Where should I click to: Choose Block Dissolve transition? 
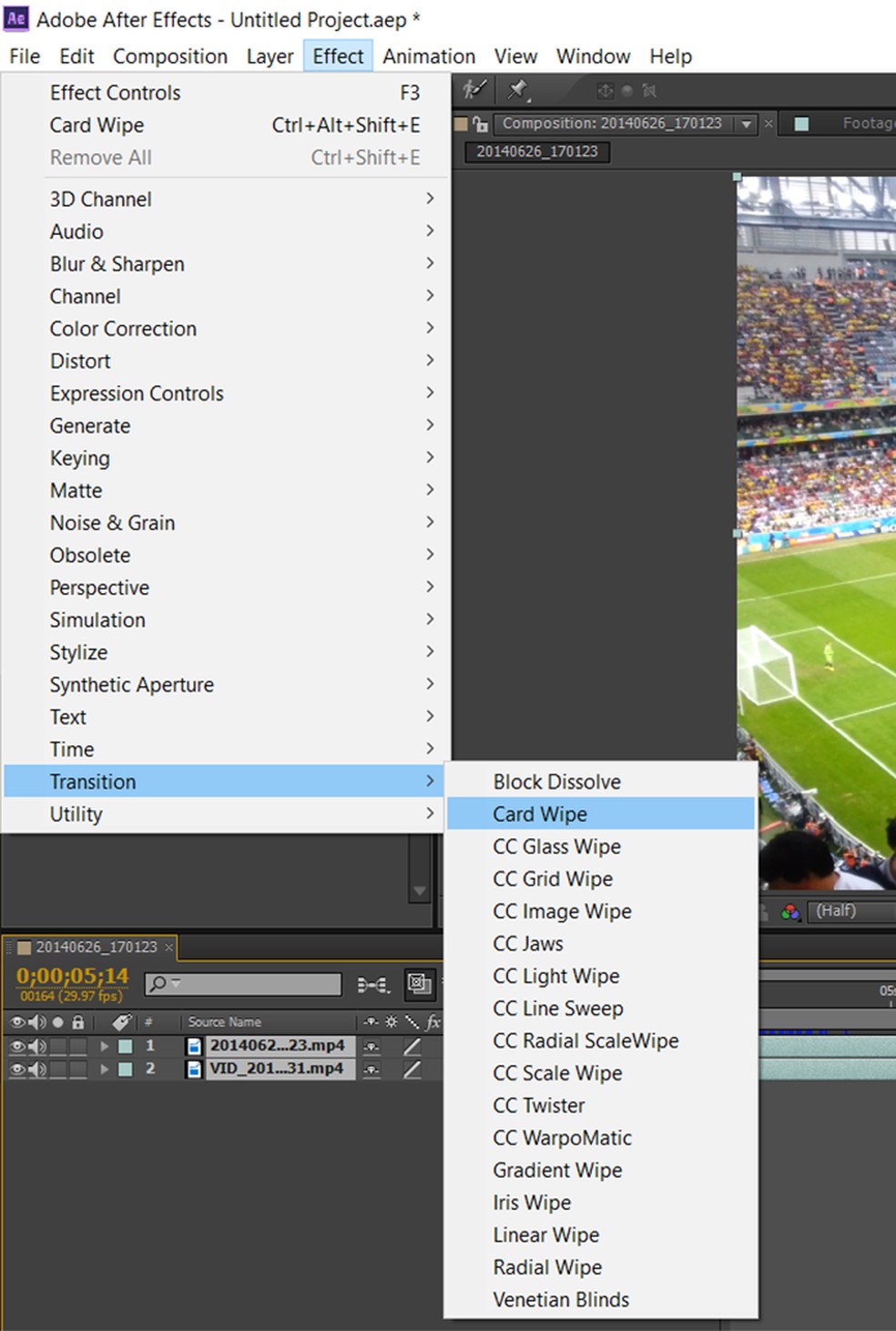601,782
